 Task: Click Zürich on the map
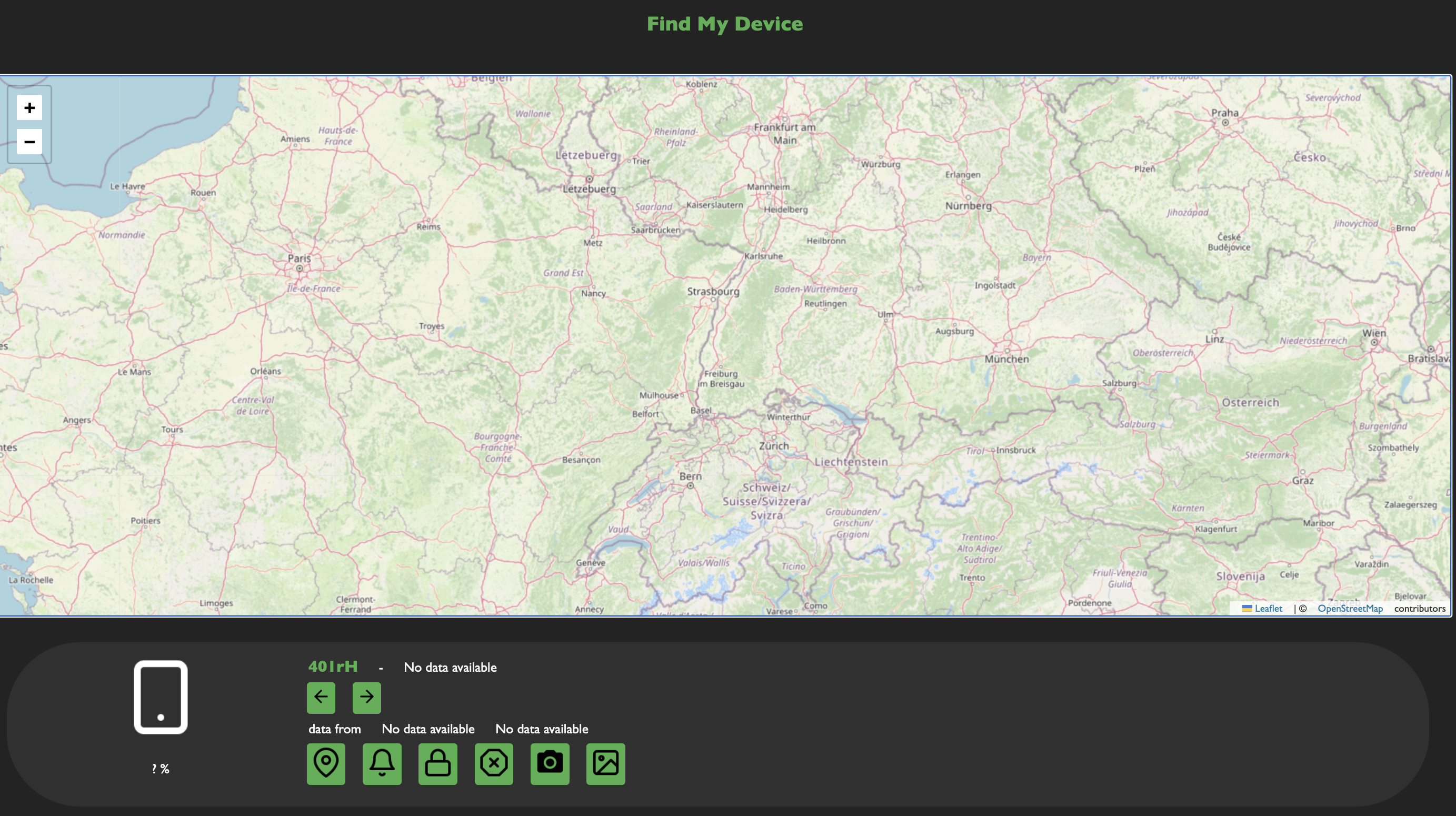click(773, 446)
